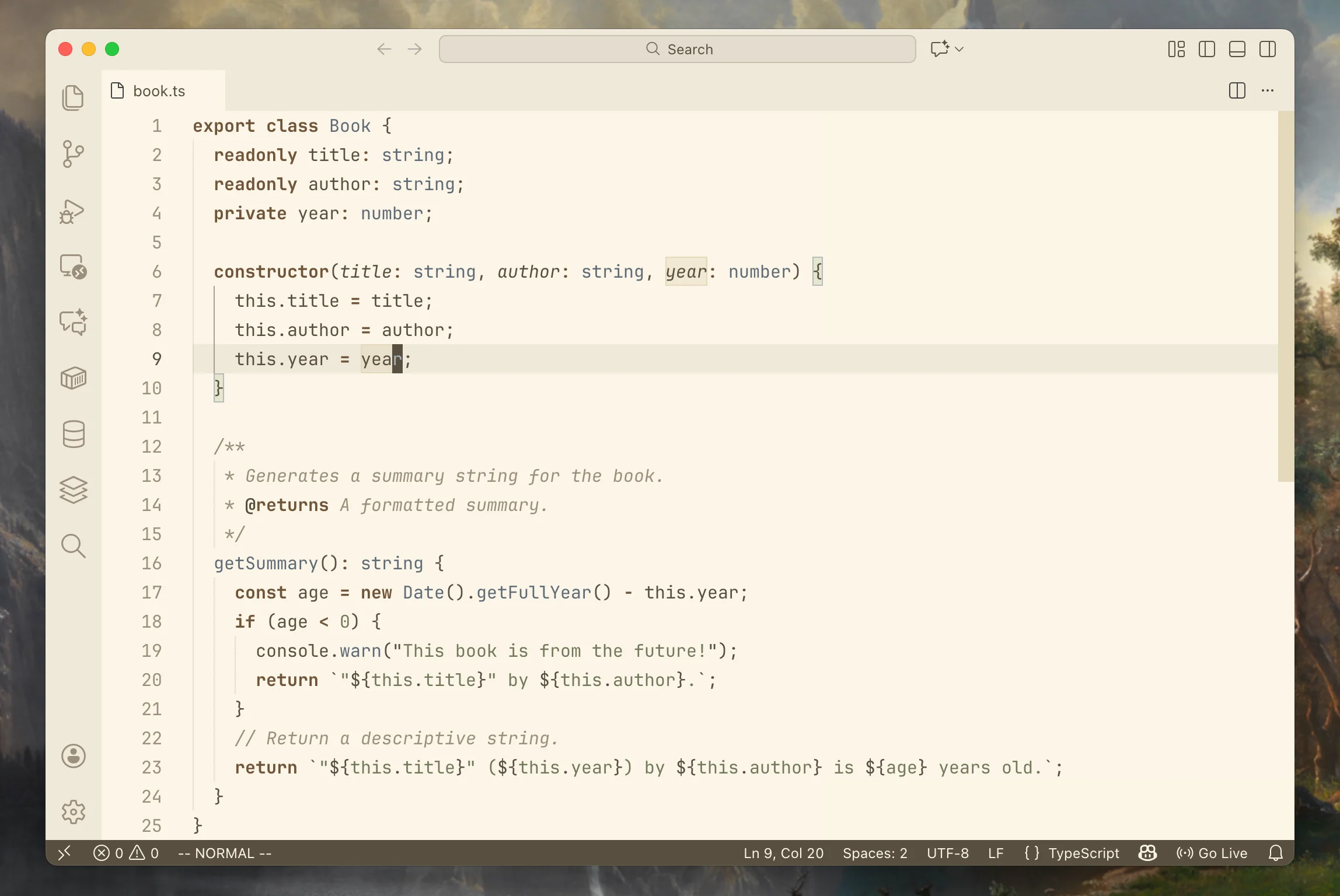Open the Containers view in the activity bar
This screenshot has width=1340, height=896.
[x=73, y=378]
